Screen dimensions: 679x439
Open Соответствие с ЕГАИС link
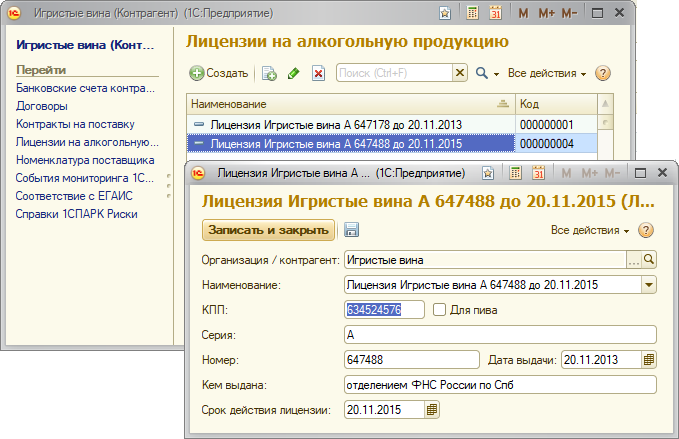click(x=74, y=196)
